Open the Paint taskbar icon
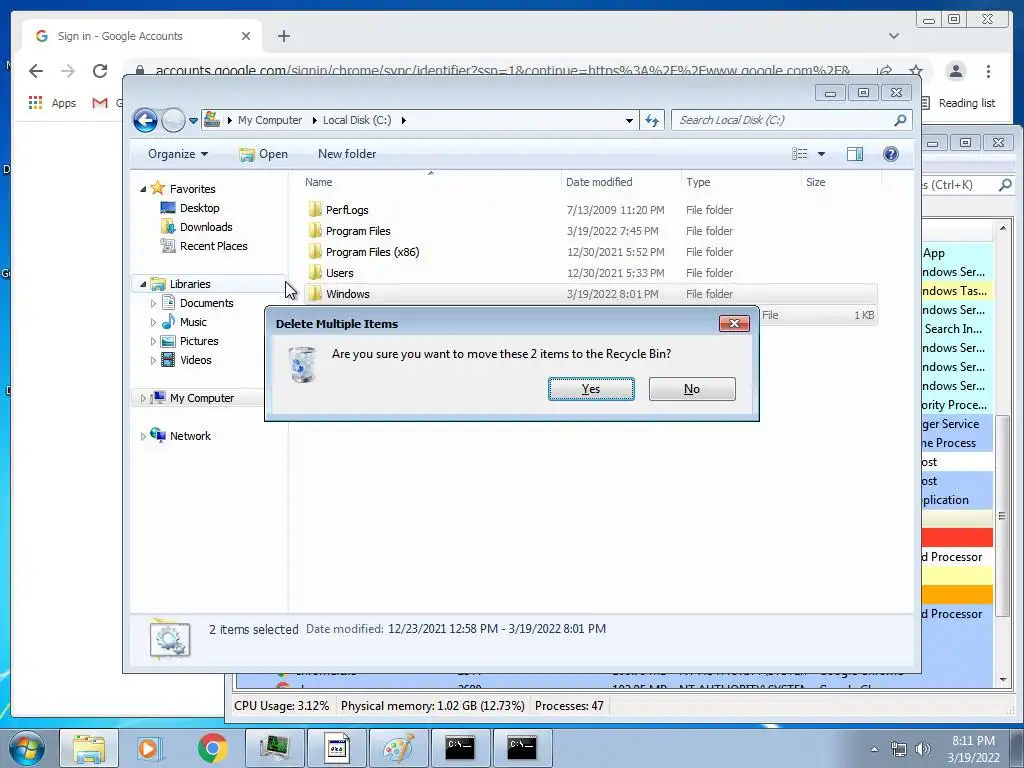The height and width of the screenshot is (768, 1024). pyautogui.click(x=398, y=748)
